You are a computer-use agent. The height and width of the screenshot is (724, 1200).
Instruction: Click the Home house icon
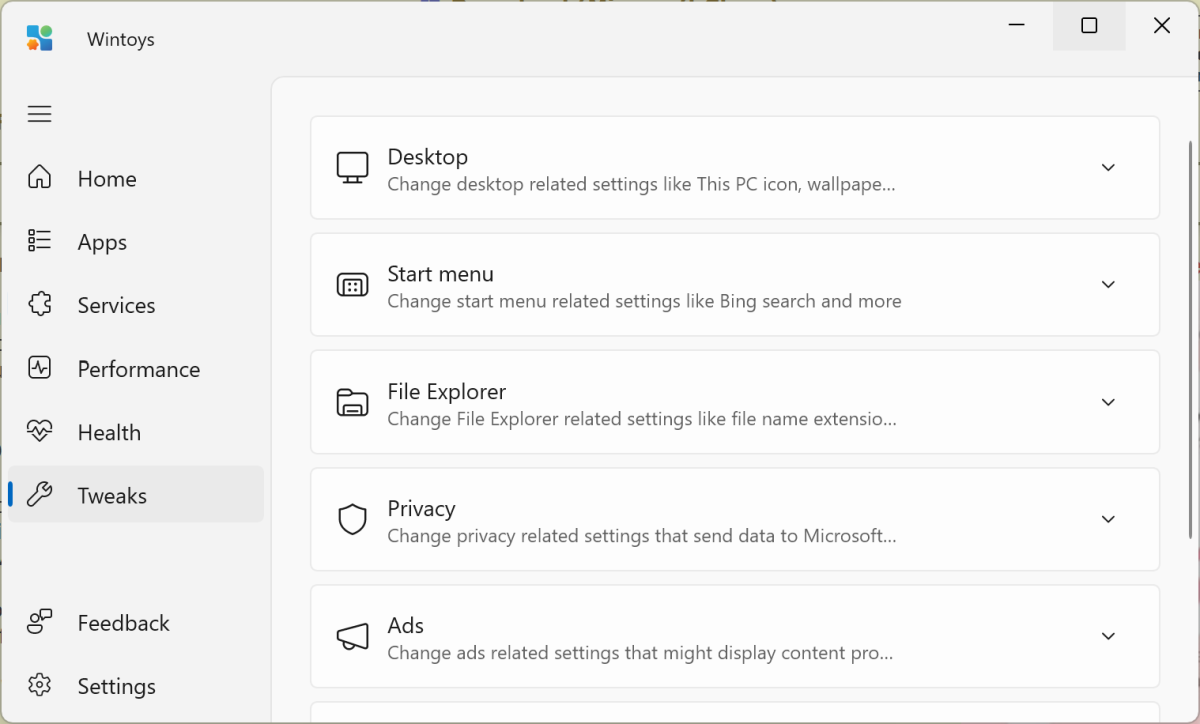40,178
